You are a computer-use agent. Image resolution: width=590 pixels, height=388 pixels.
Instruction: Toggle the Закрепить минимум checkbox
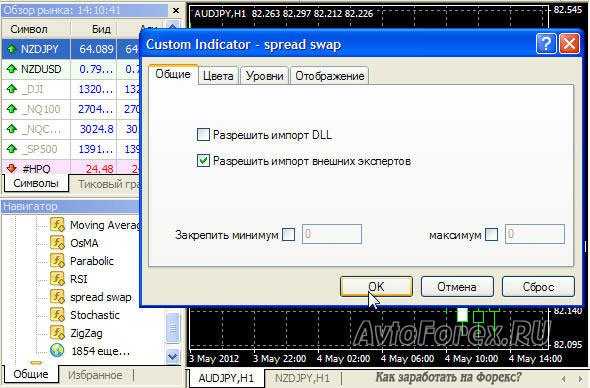pyautogui.click(x=289, y=234)
